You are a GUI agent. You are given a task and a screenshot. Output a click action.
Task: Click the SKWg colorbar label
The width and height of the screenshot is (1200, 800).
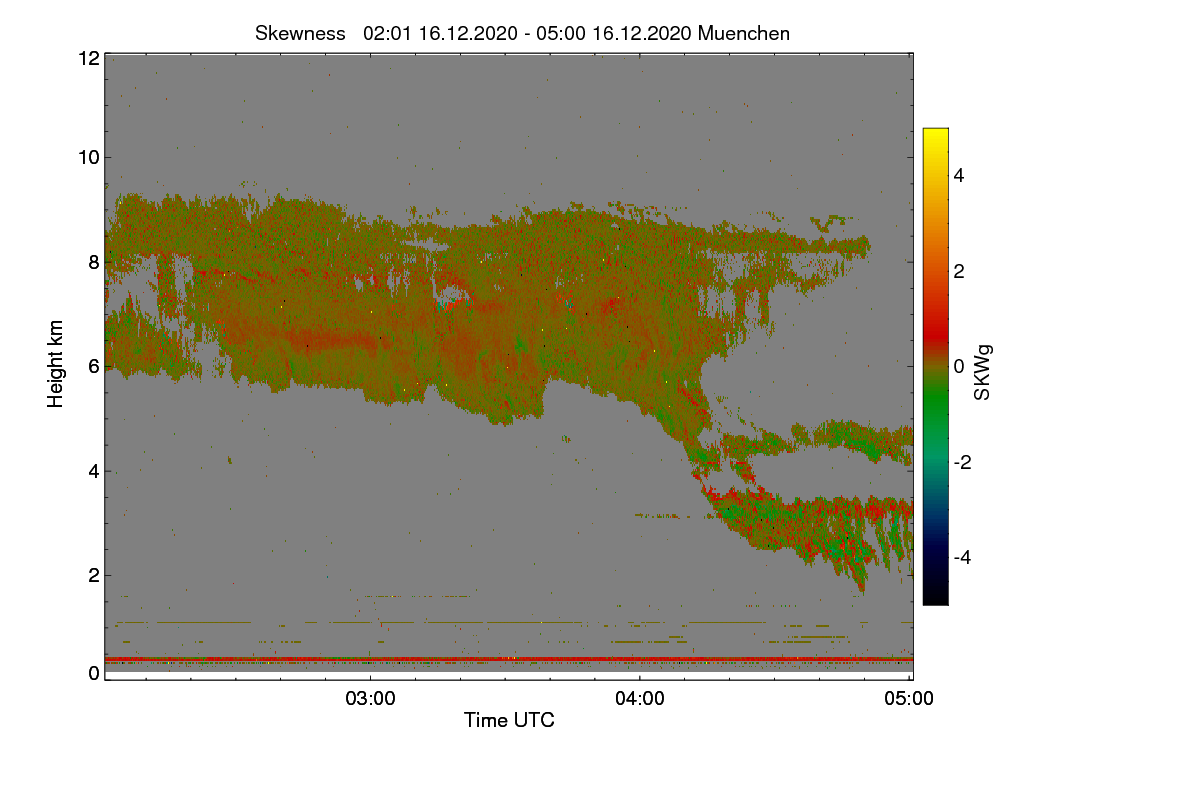tap(983, 373)
